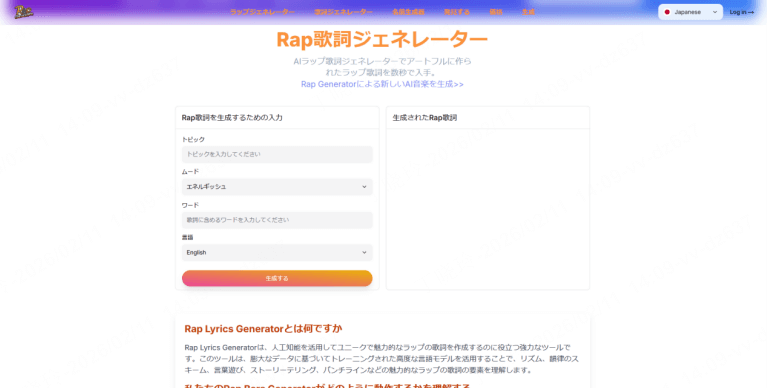This screenshot has width=767, height=388.
Task: Click the 生成されたRap歌詞 panel title
Action: (425, 118)
